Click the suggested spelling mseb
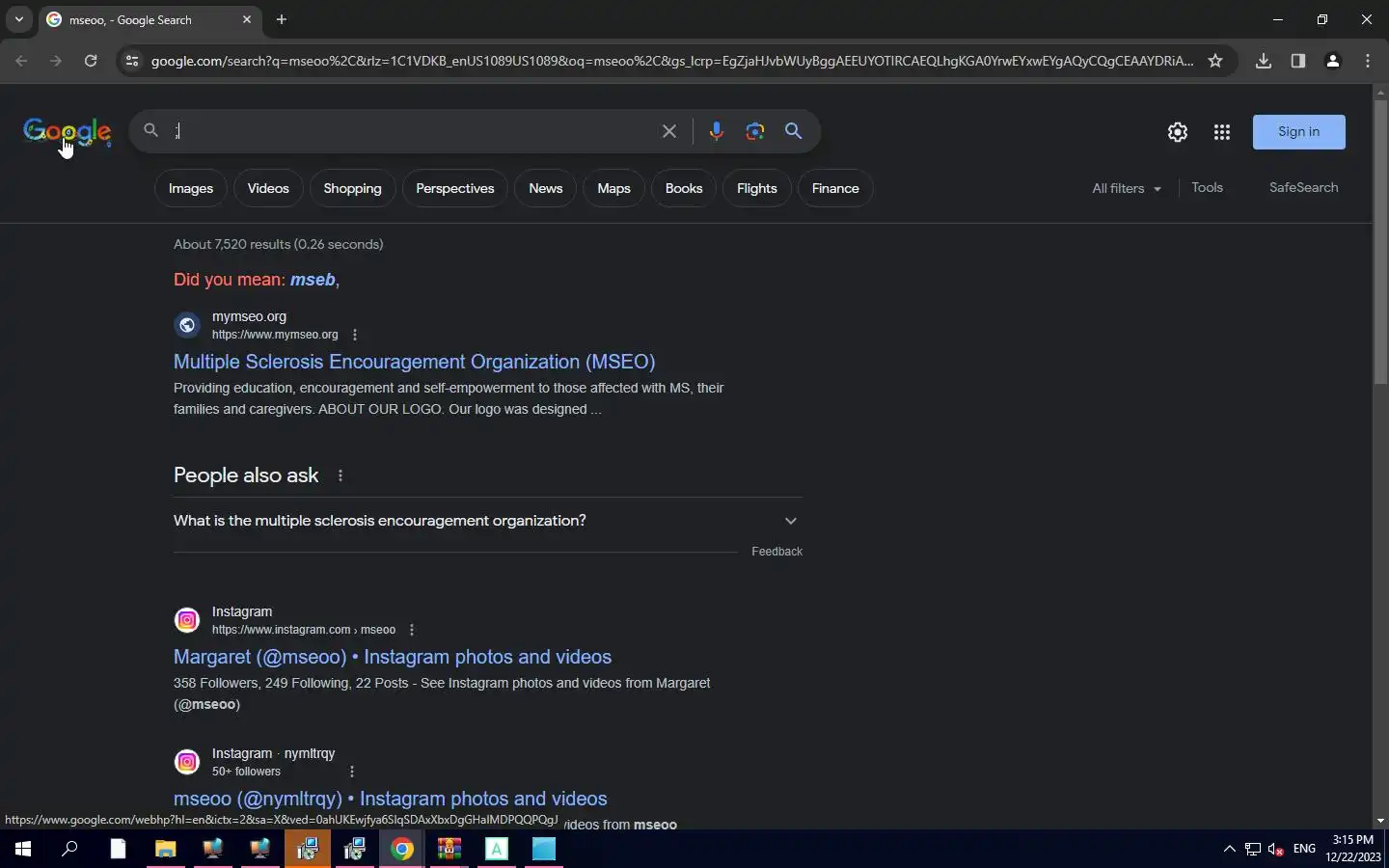 (x=313, y=280)
